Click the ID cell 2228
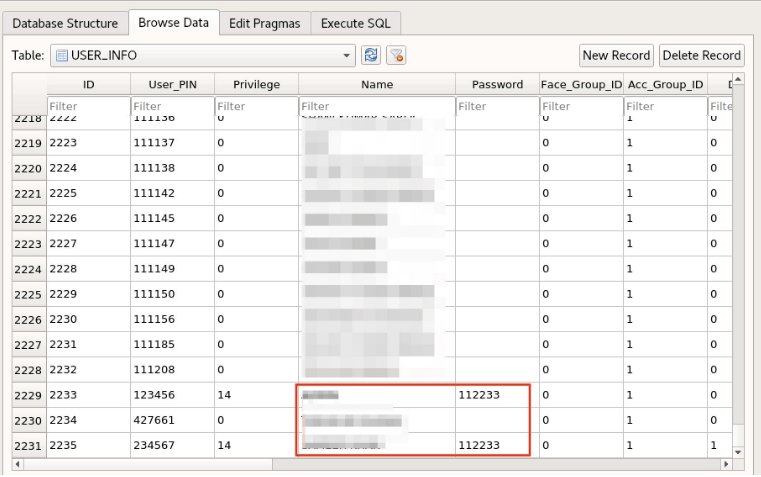The width and height of the screenshot is (761, 477). [x=88, y=269]
